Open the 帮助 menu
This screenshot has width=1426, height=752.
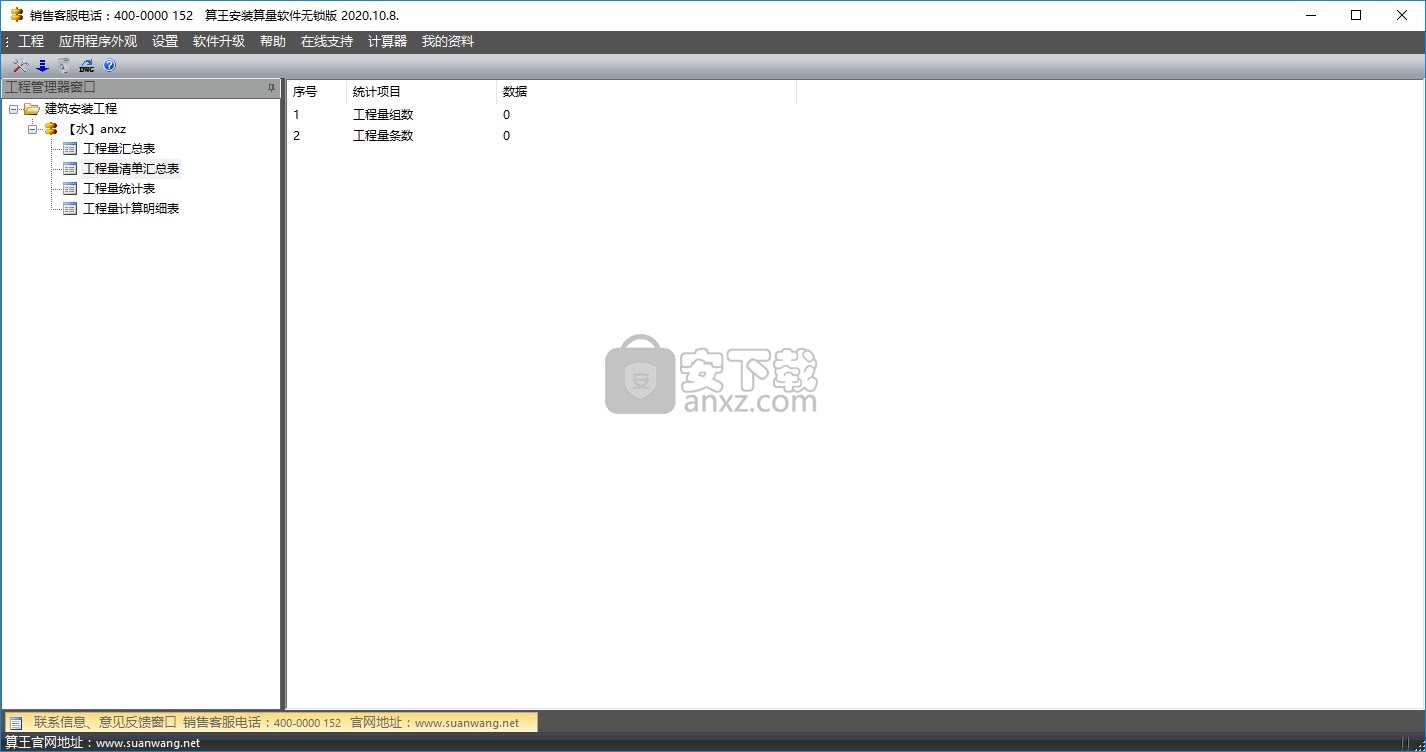273,41
